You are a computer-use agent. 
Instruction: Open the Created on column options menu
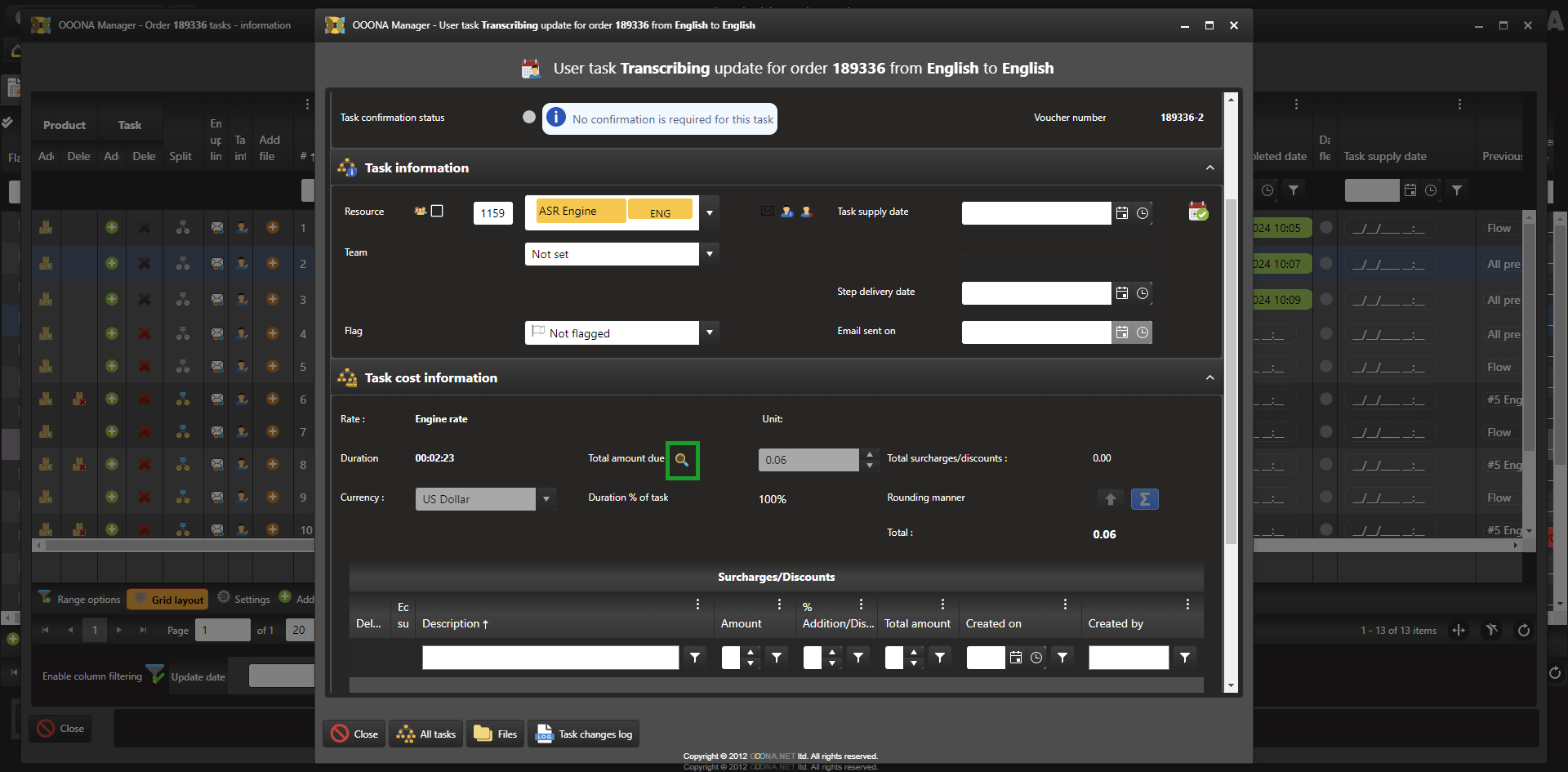(1065, 605)
